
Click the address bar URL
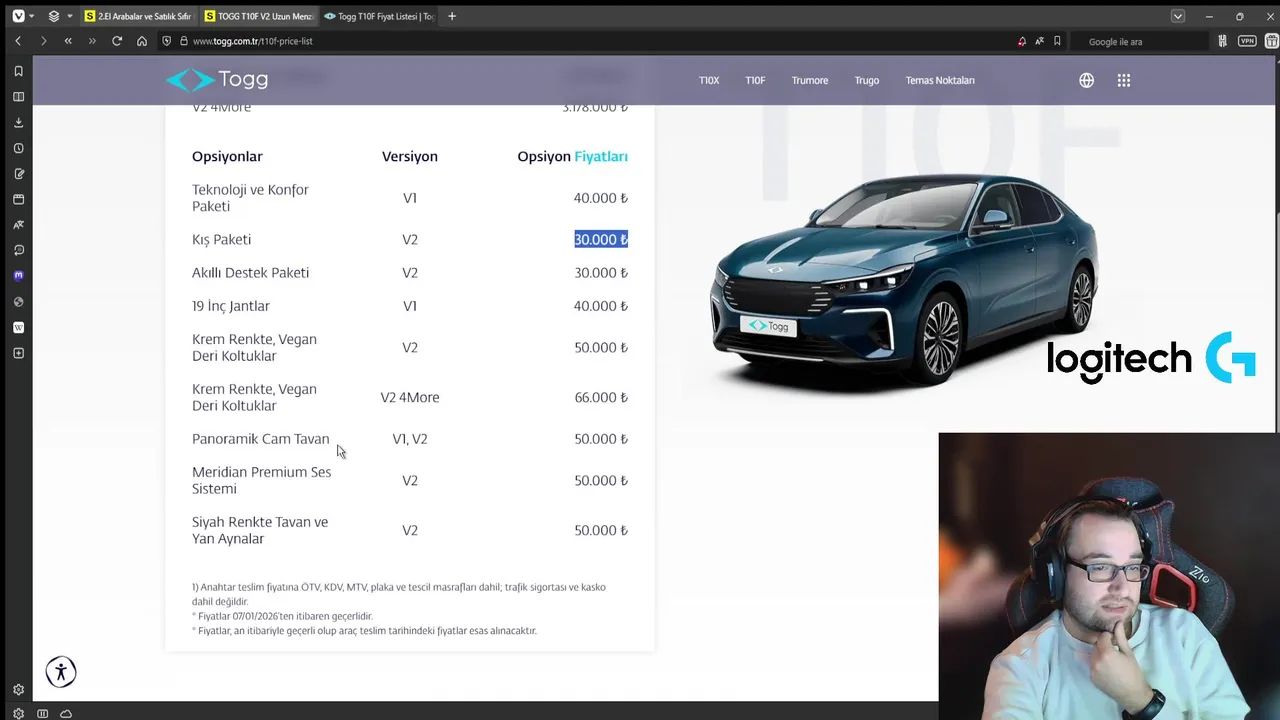[x=252, y=41]
